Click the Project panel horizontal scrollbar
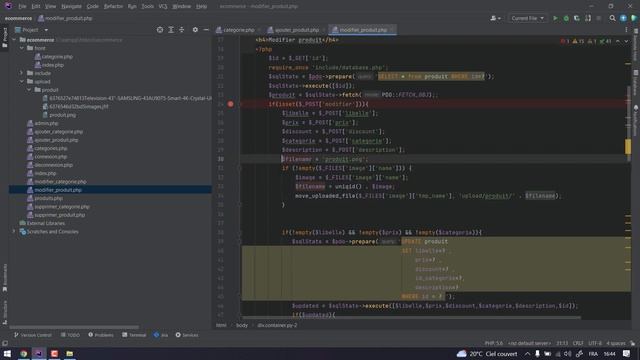Screen dimensions: 640x360 [x=74, y=327]
